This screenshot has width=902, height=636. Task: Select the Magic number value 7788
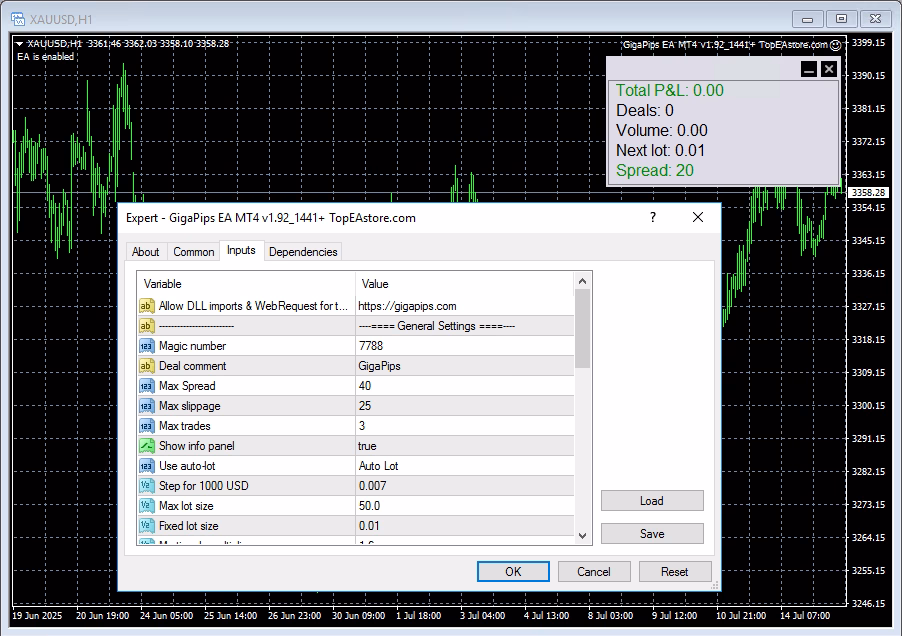coord(464,346)
